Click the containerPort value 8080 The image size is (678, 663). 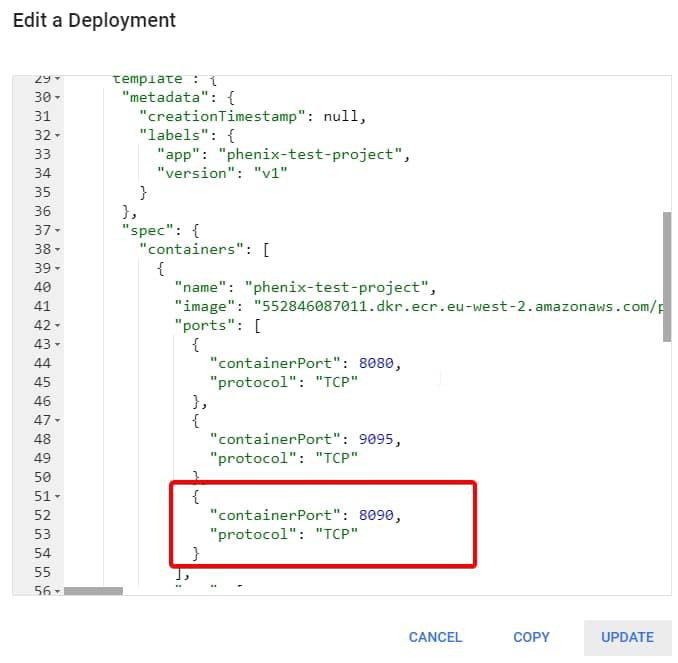376,363
